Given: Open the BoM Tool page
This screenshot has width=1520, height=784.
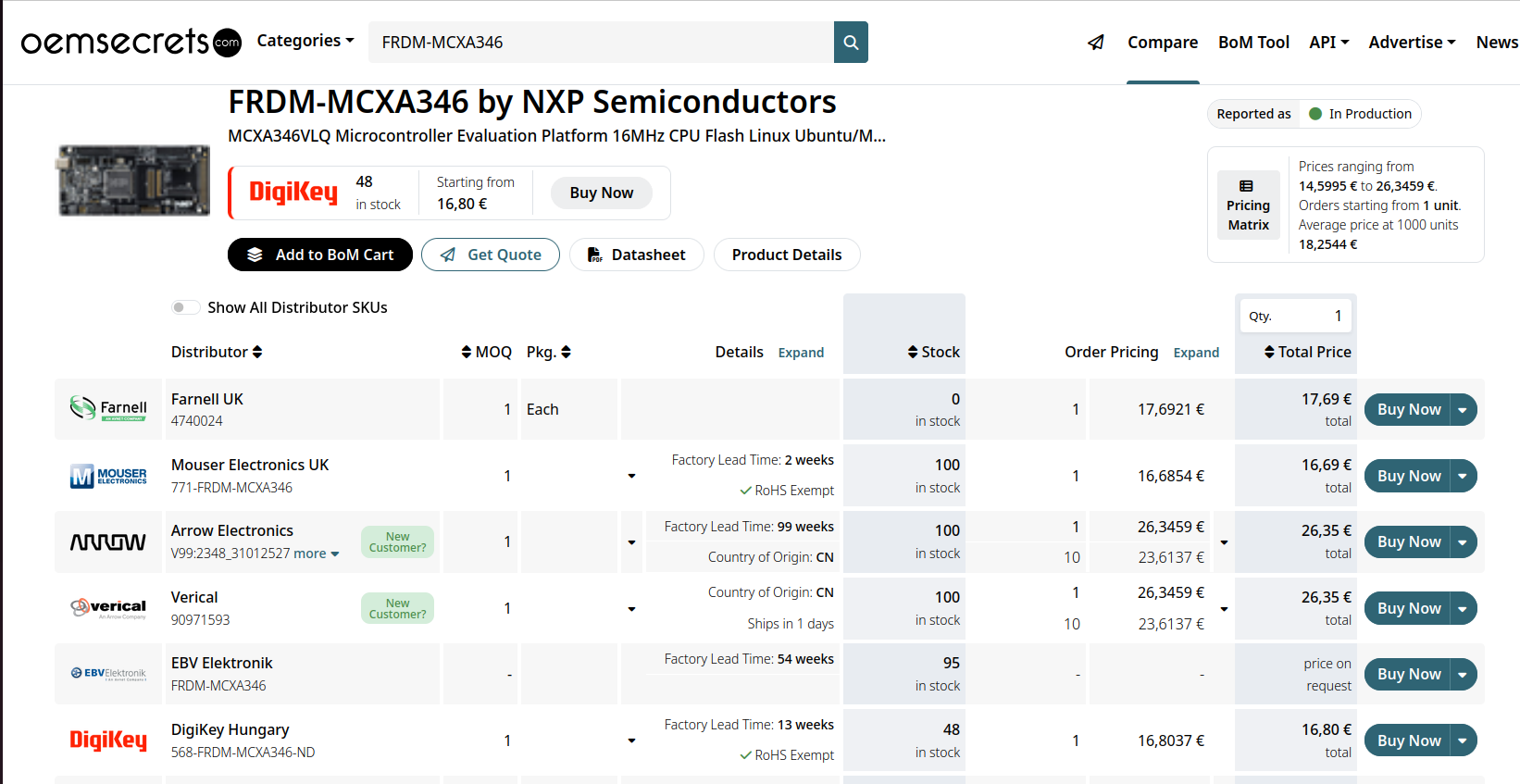Looking at the screenshot, I should 1253,43.
